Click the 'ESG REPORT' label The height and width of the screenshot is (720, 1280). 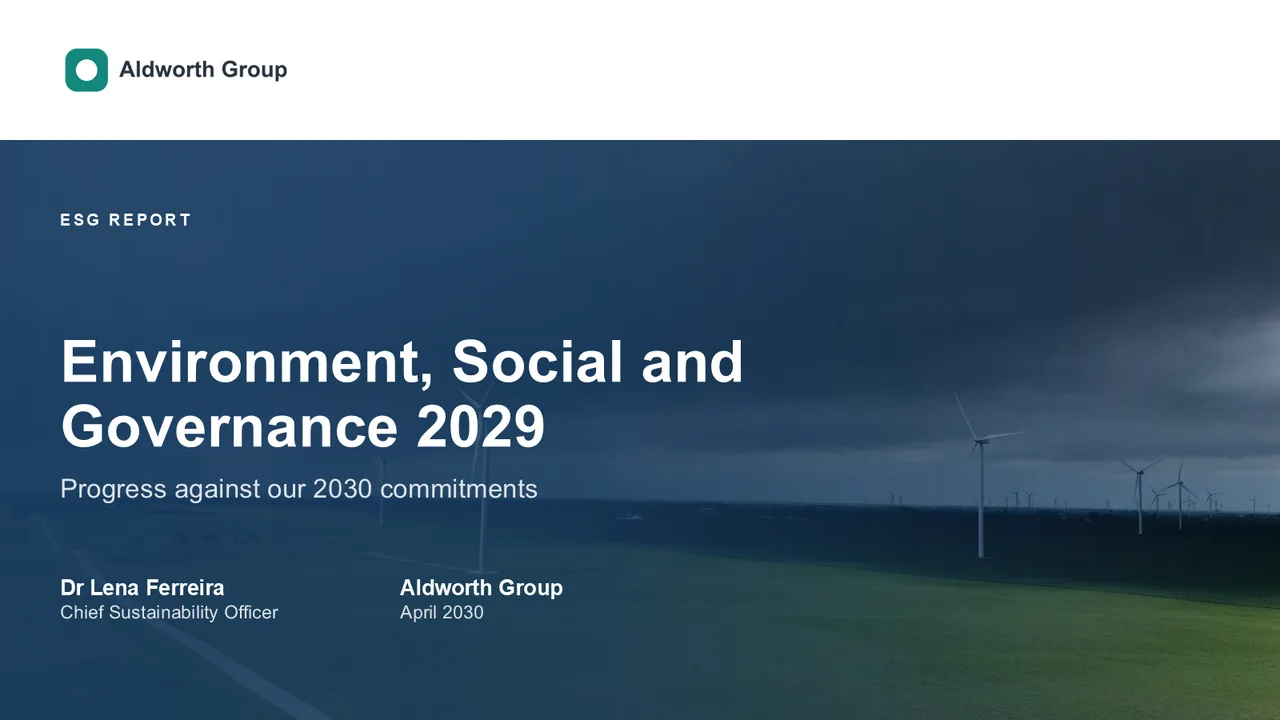coord(125,220)
